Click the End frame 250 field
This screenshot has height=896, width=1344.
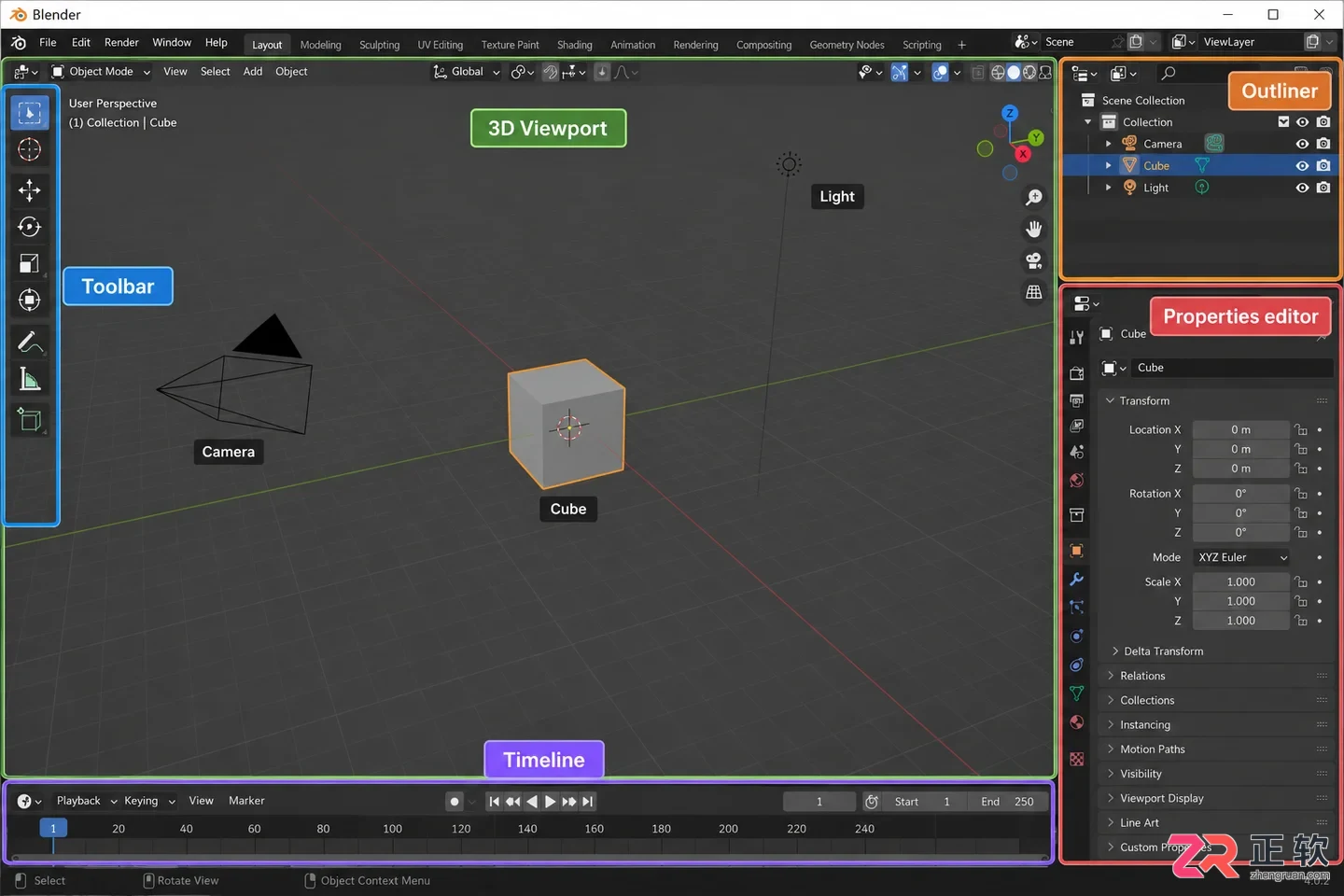pos(1007,802)
